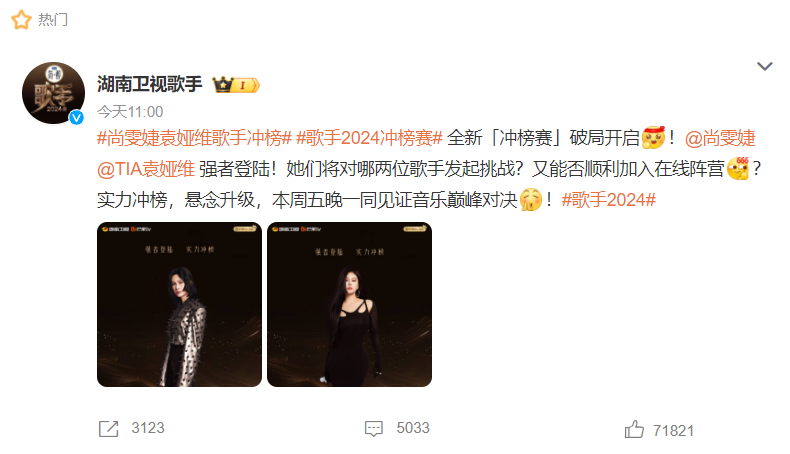
Task: Click the blue verified badge
Action: click(77, 117)
